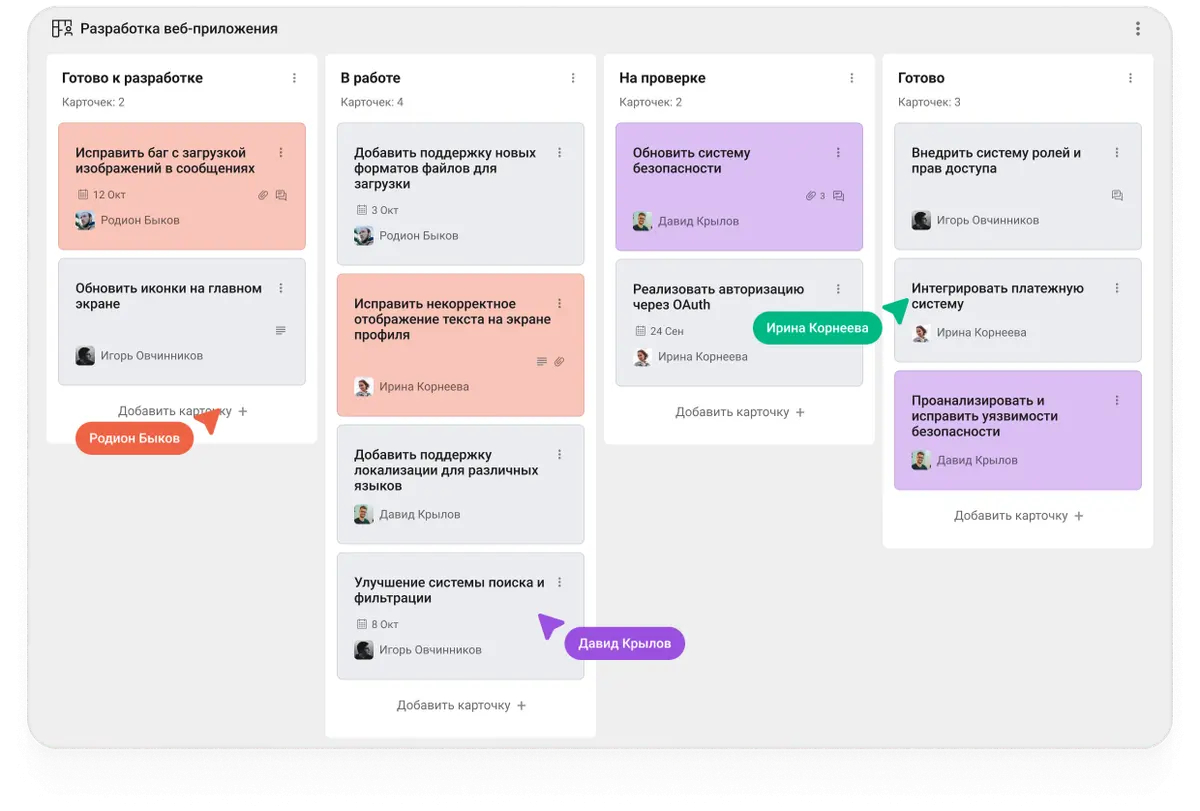Click comment icon on Внедрить систему ролей card

pos(1117,196)
